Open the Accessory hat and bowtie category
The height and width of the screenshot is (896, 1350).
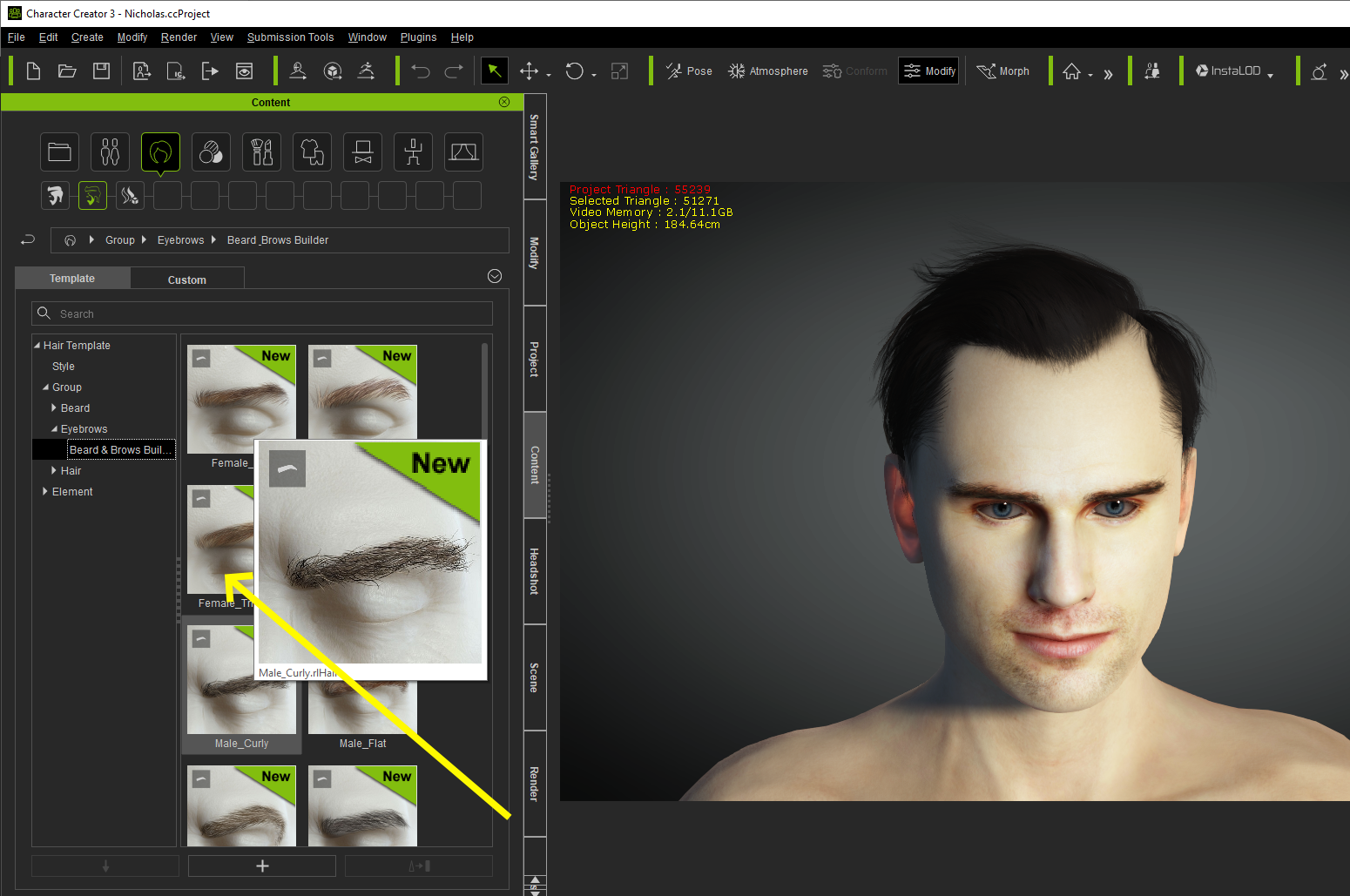363,152
